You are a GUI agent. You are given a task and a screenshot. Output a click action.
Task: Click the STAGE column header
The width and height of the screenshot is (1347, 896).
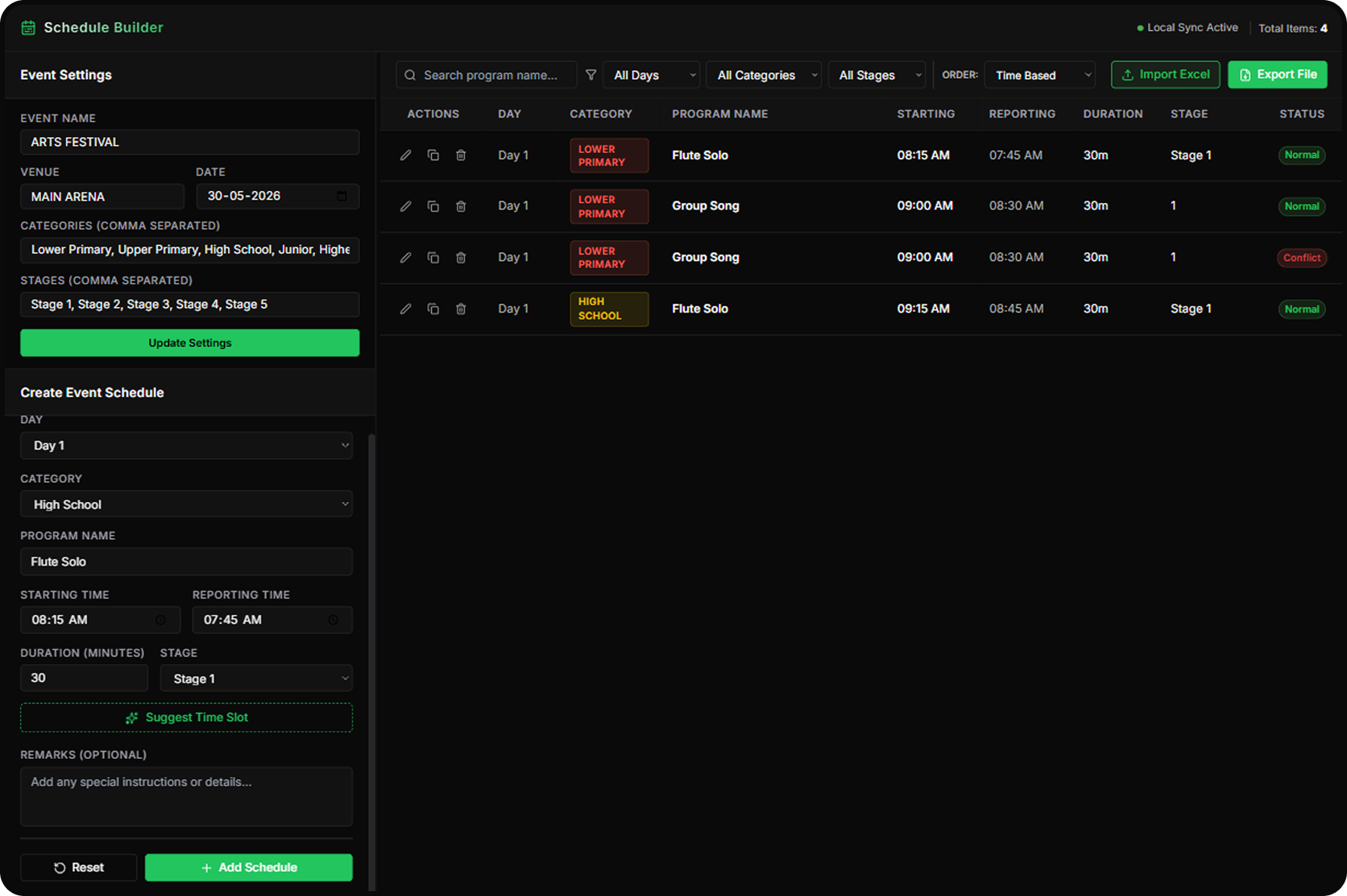coord(1189,114)
